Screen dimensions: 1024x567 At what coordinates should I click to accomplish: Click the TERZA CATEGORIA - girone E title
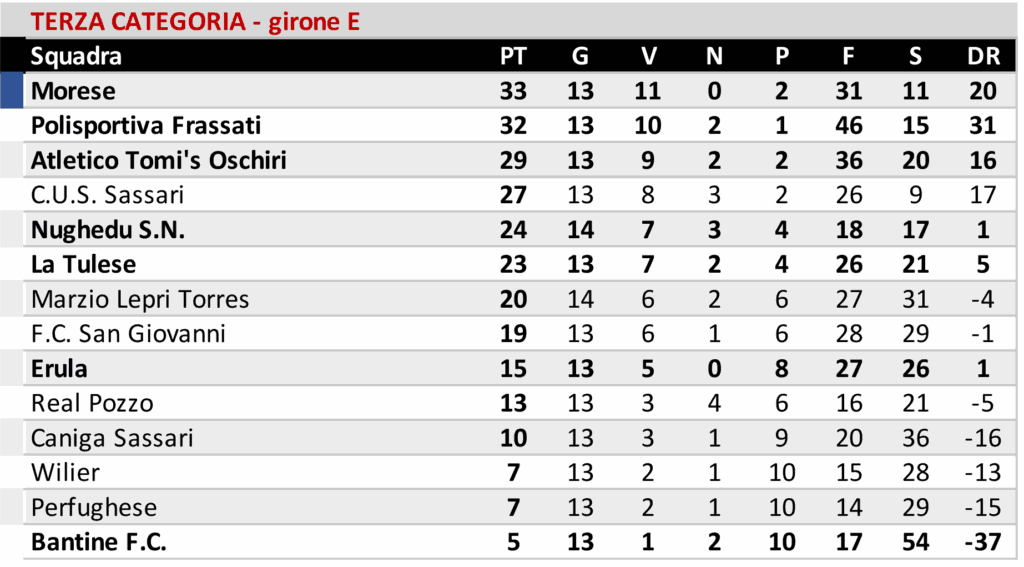195,21
